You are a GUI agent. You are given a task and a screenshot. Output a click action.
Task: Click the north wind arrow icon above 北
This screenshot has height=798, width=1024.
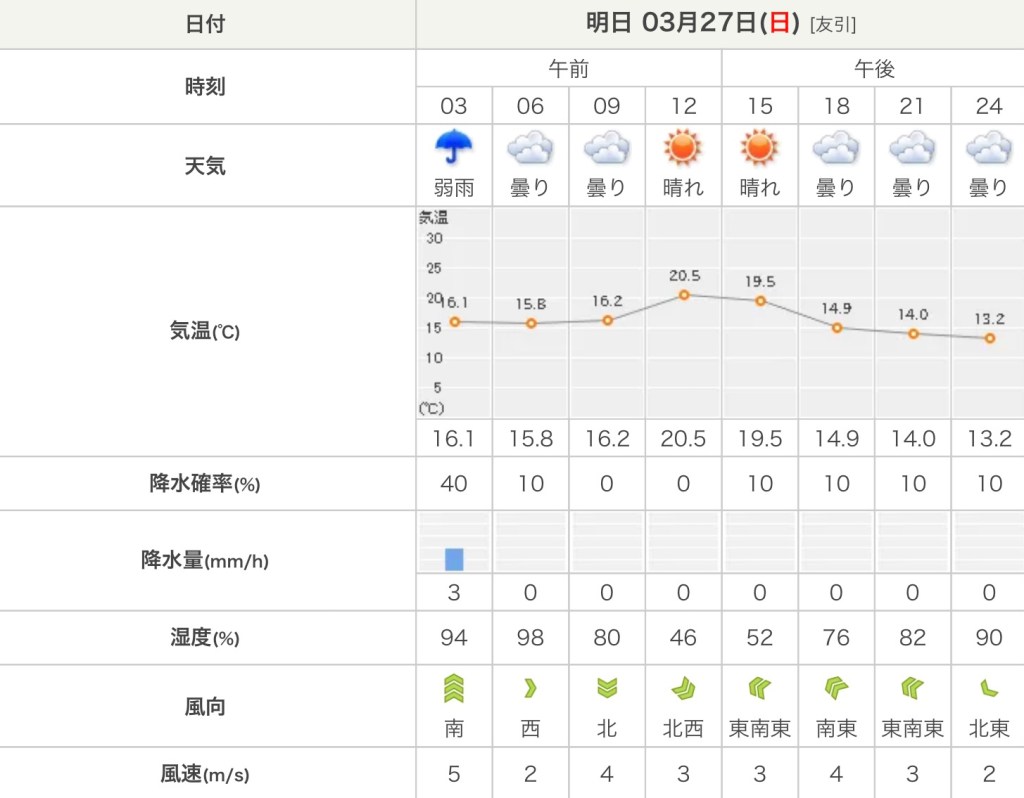pyautogui.click(x=606, y=689)
